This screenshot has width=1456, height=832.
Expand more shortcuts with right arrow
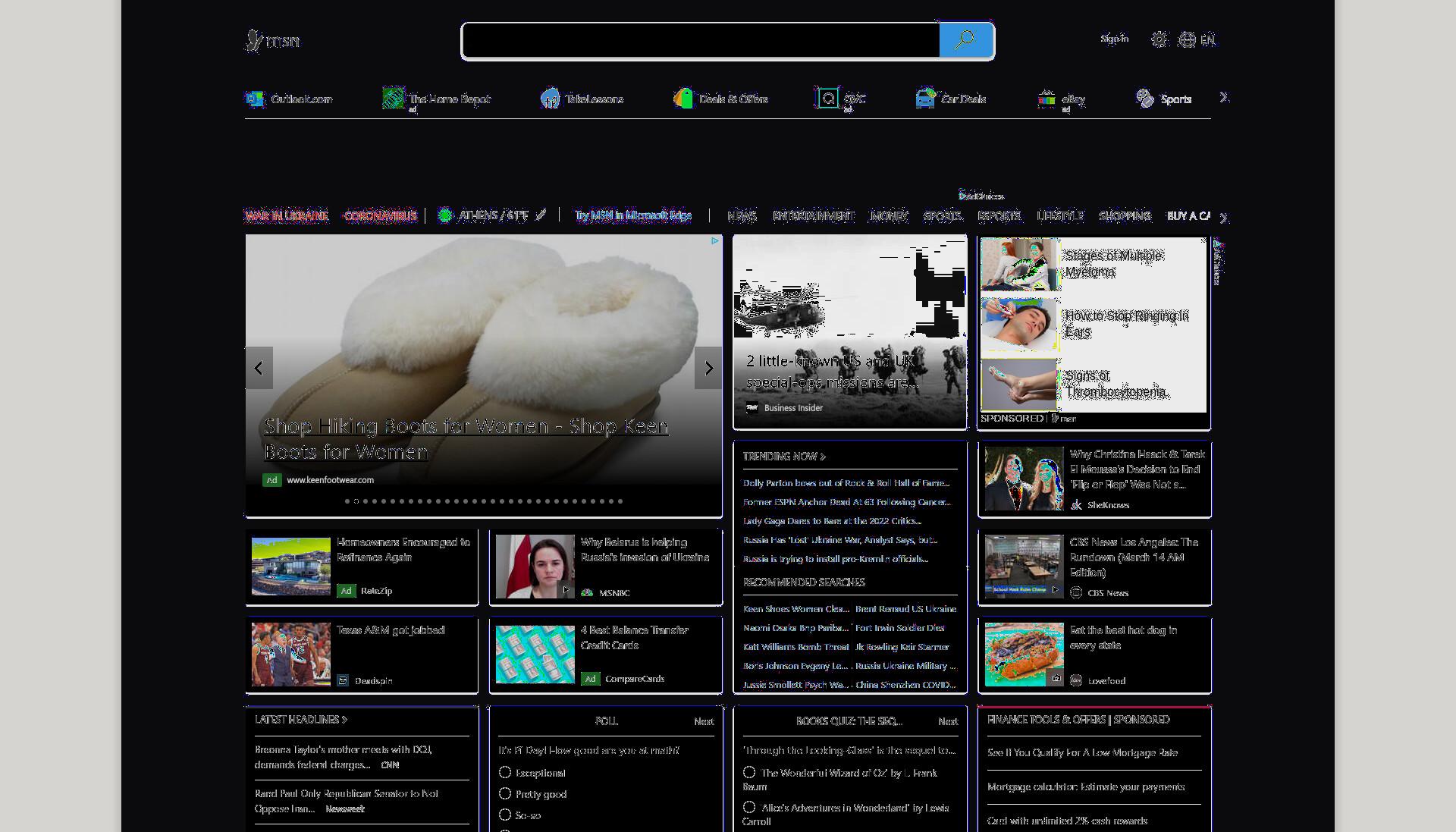point(1223,97)
